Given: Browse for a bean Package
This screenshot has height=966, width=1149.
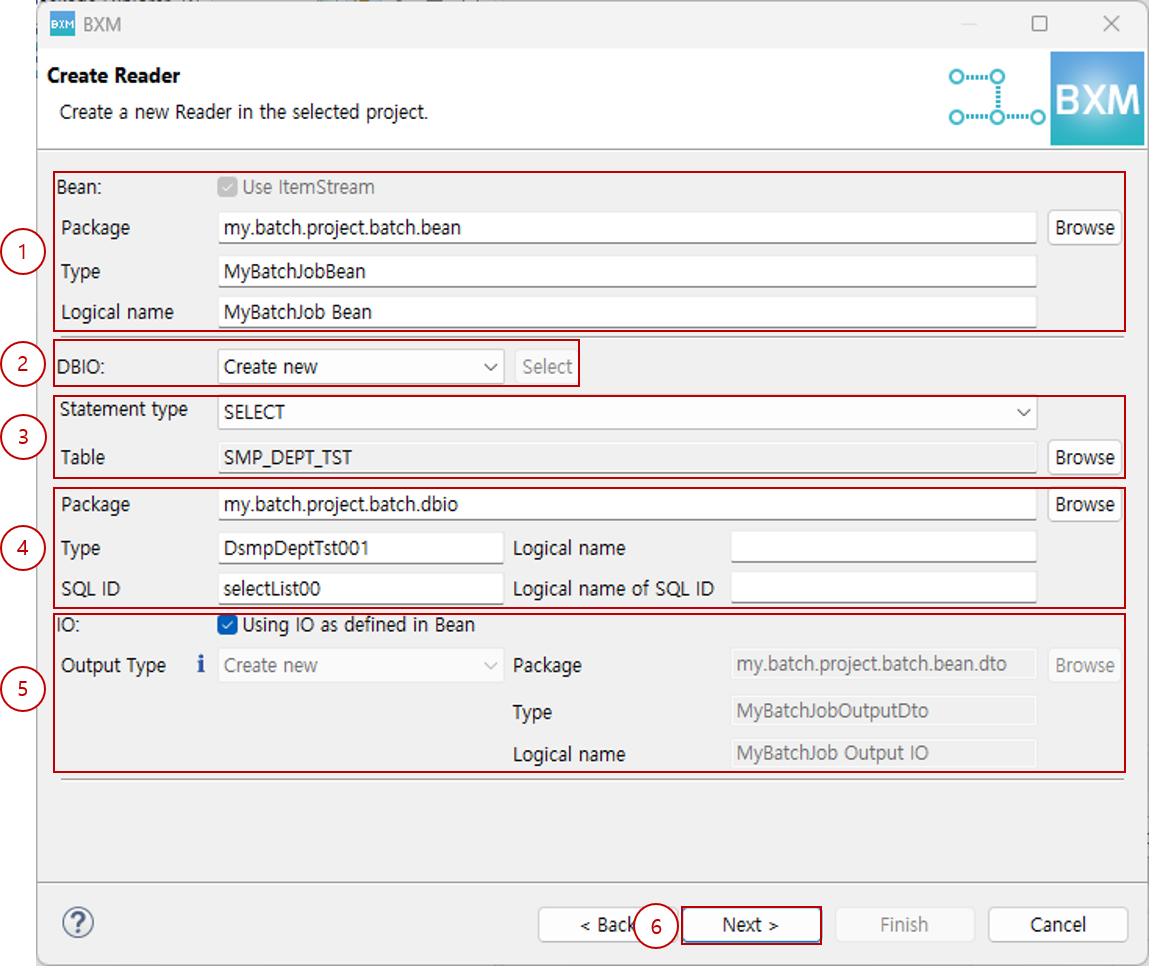Looking at the screenshot, I should pos(1084,227).
